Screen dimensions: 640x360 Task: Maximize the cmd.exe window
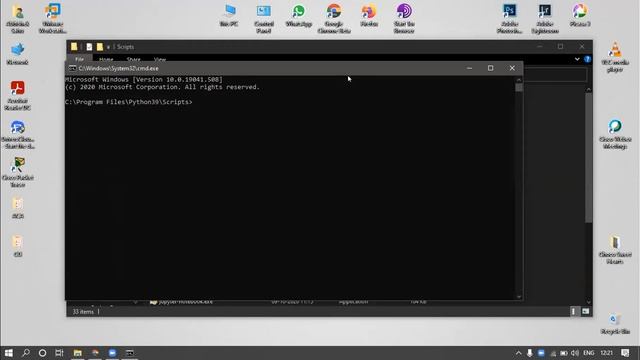click(491, 68)
